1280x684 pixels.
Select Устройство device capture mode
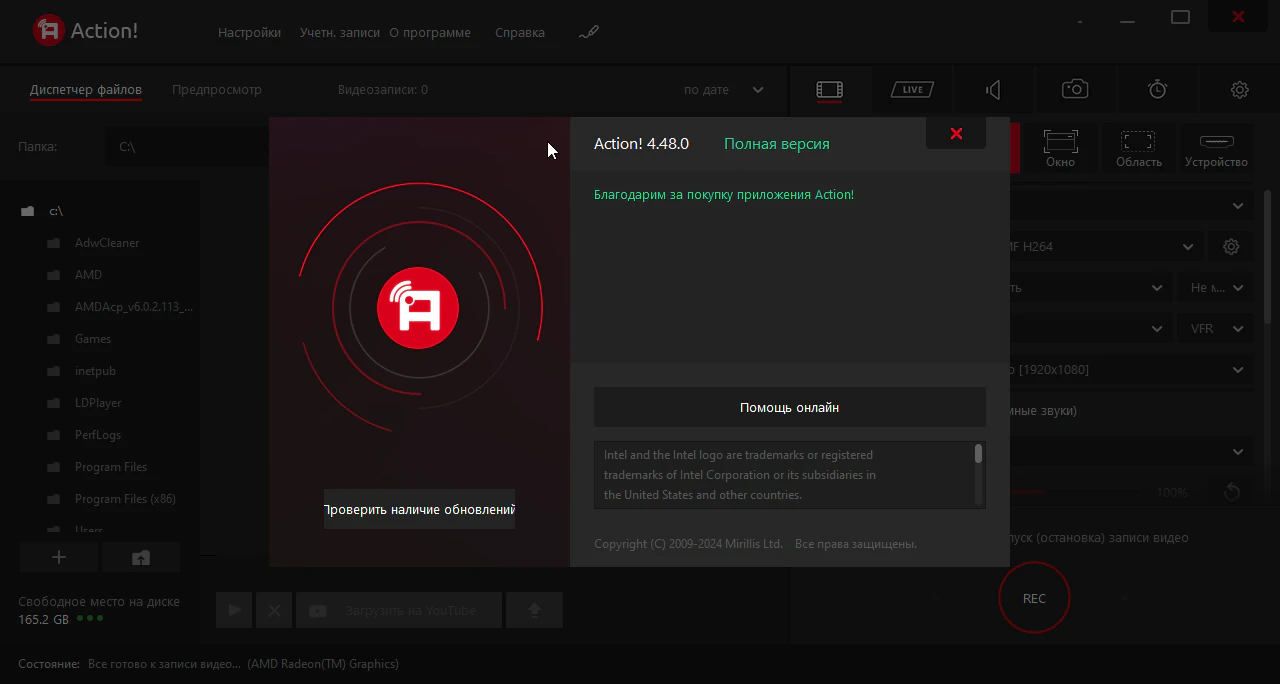(x=1216, y=148)
